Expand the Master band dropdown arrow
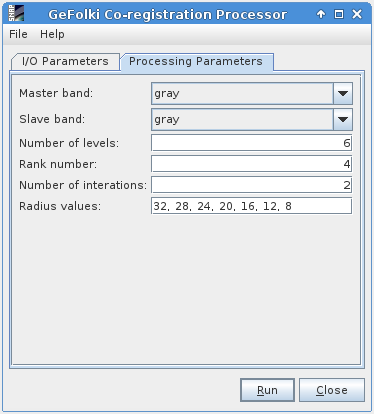This screenshot has width=374, height=414. pos(343,94)
